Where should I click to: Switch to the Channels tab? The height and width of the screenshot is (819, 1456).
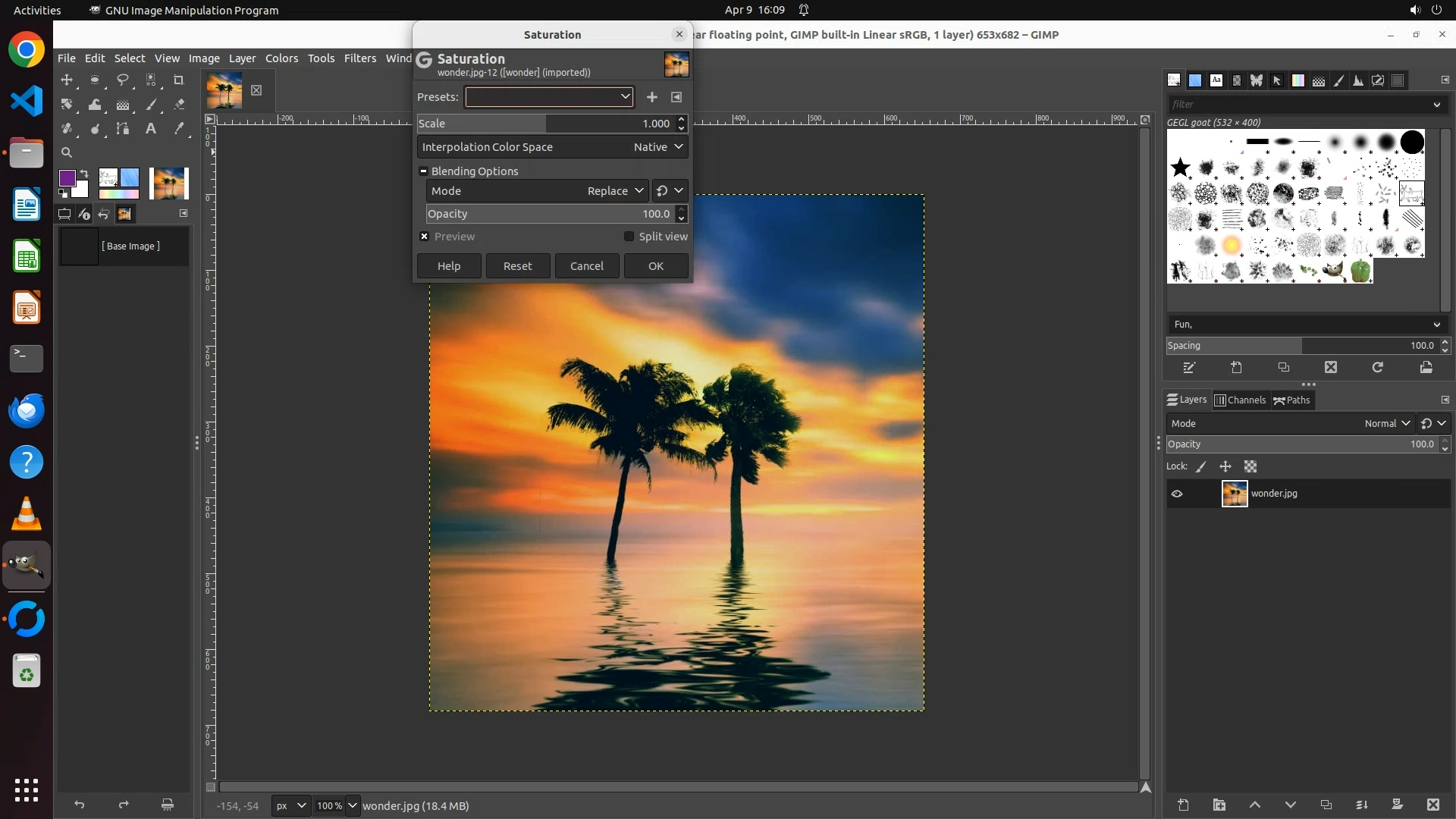click(x=1240, y=400)
